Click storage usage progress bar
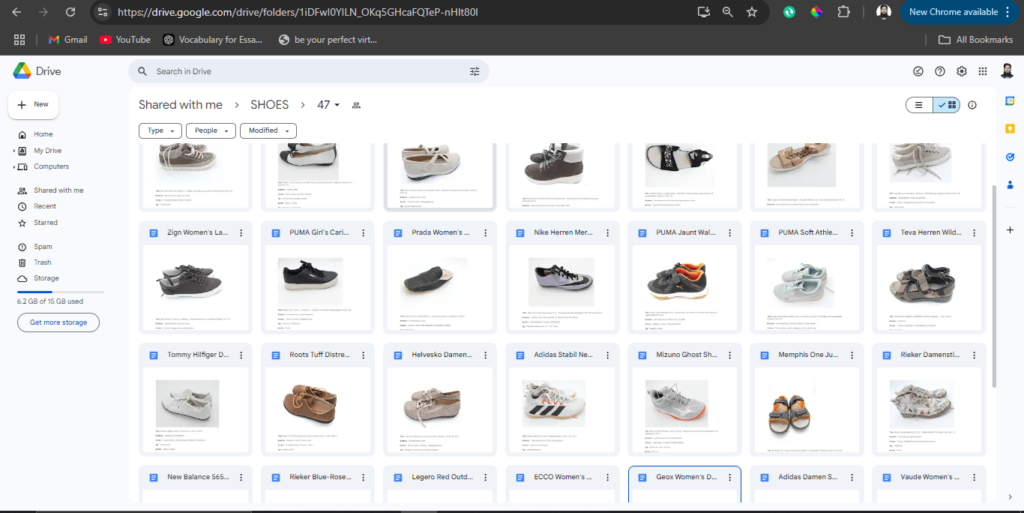 60,292
